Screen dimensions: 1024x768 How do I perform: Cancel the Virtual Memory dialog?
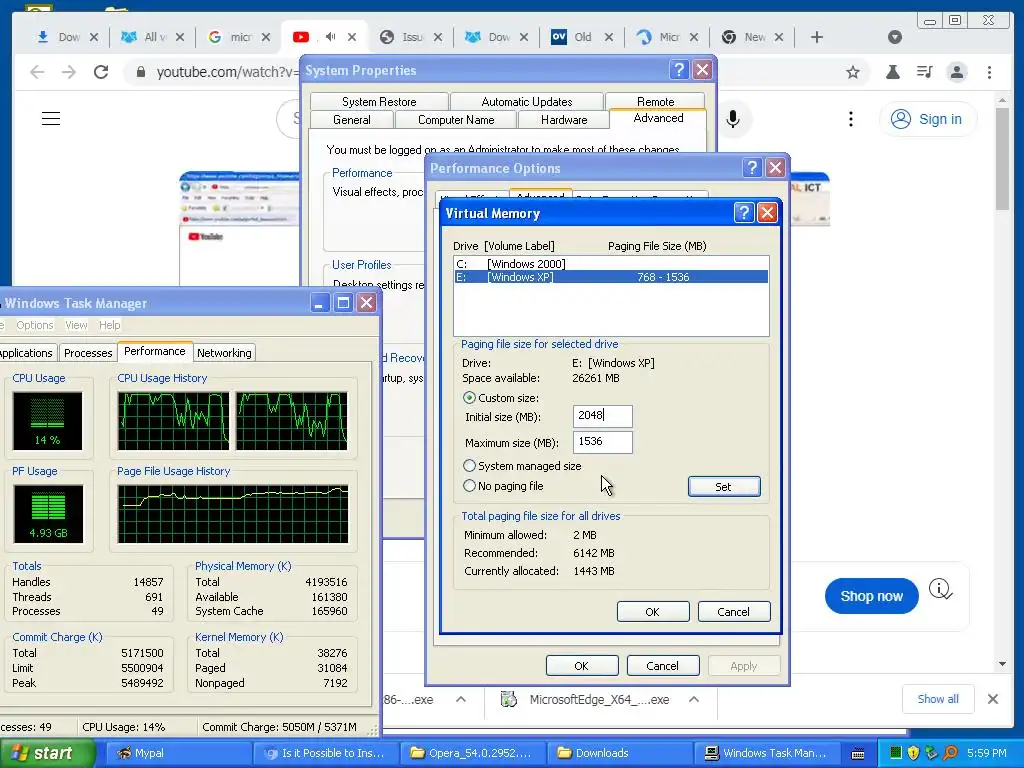pos(733,612)
